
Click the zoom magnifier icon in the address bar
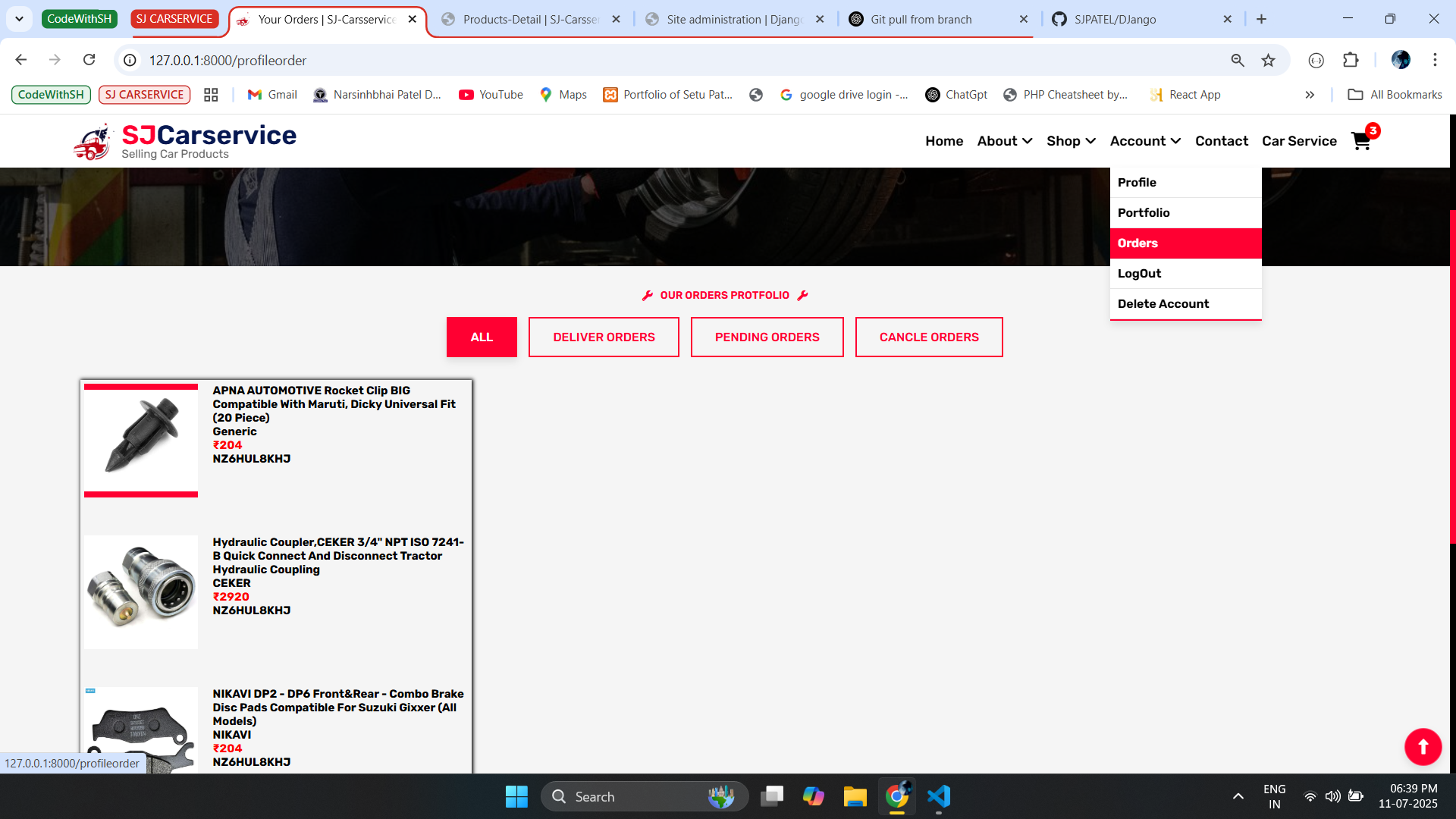pyautogui.click(x=1238, y=61)
